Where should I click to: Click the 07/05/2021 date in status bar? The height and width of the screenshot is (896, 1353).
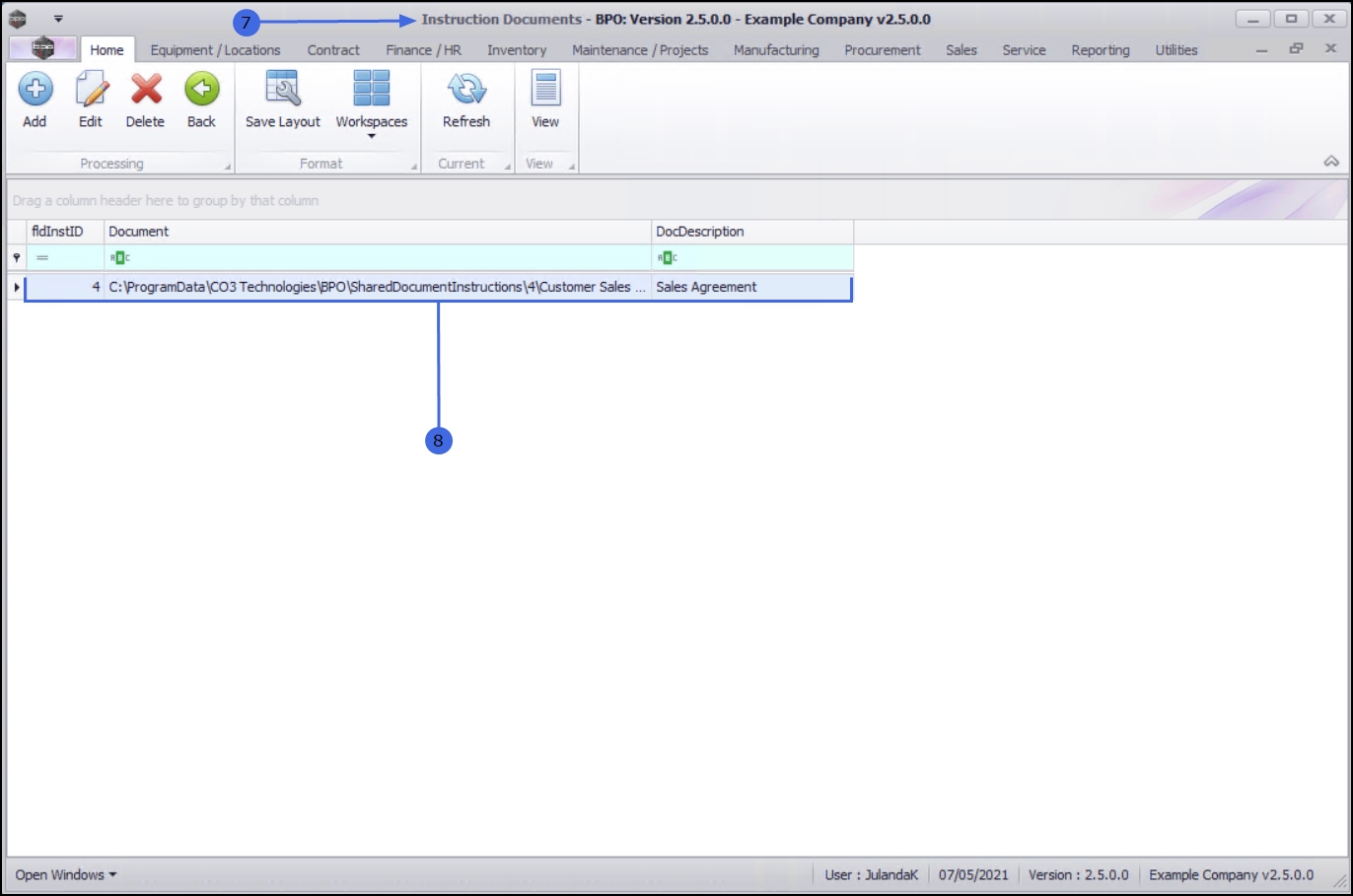tap(973, 874)
